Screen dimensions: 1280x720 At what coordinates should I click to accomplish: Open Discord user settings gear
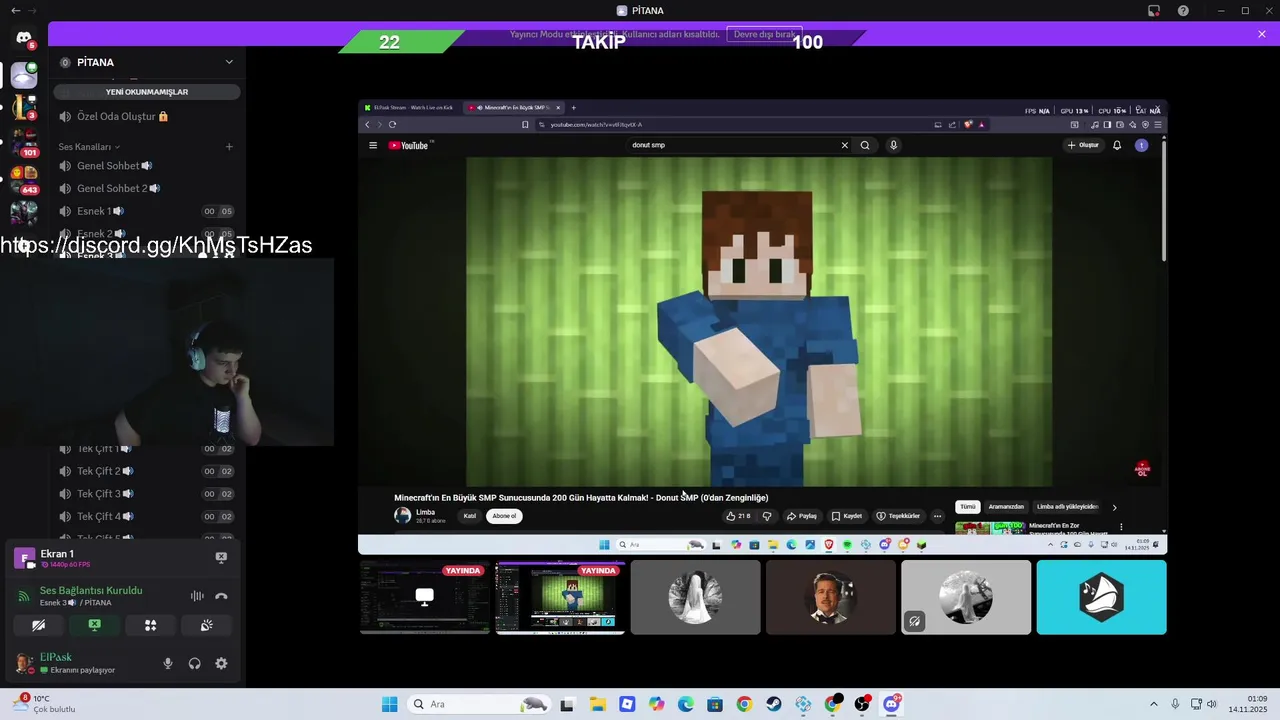click(221, 663)
